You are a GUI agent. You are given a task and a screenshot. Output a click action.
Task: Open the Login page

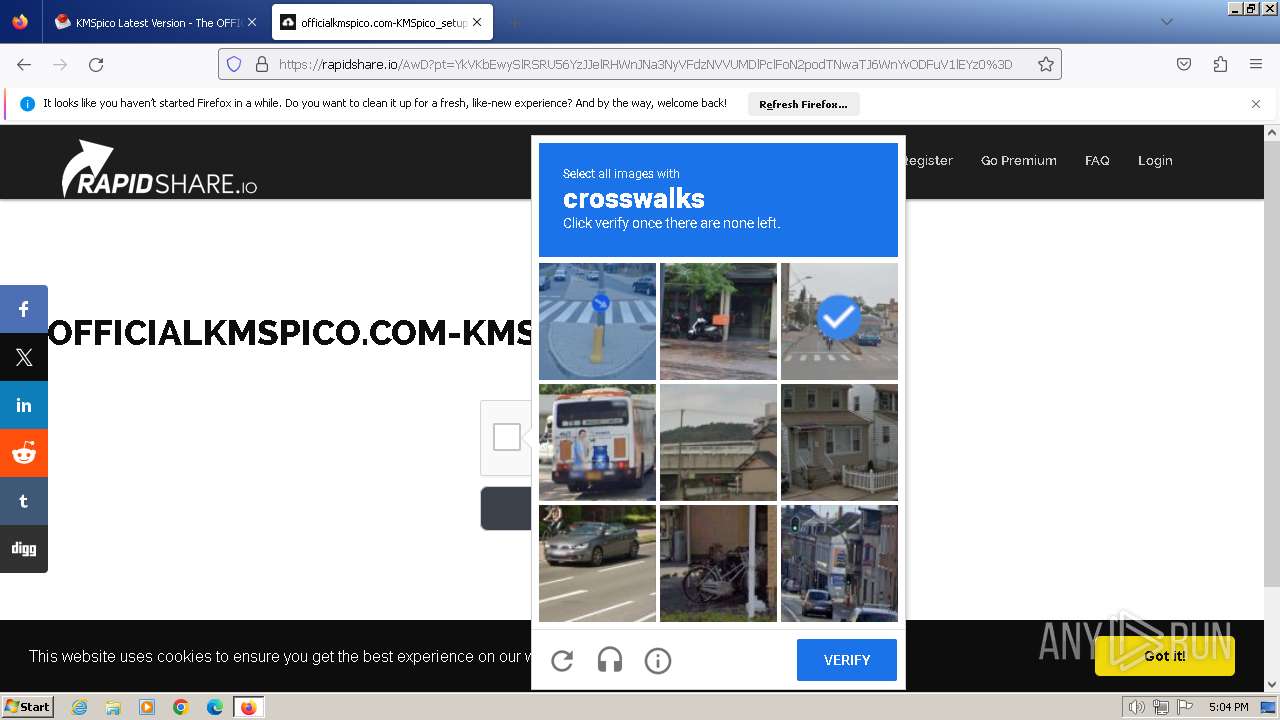click(x=1155, y=160)
